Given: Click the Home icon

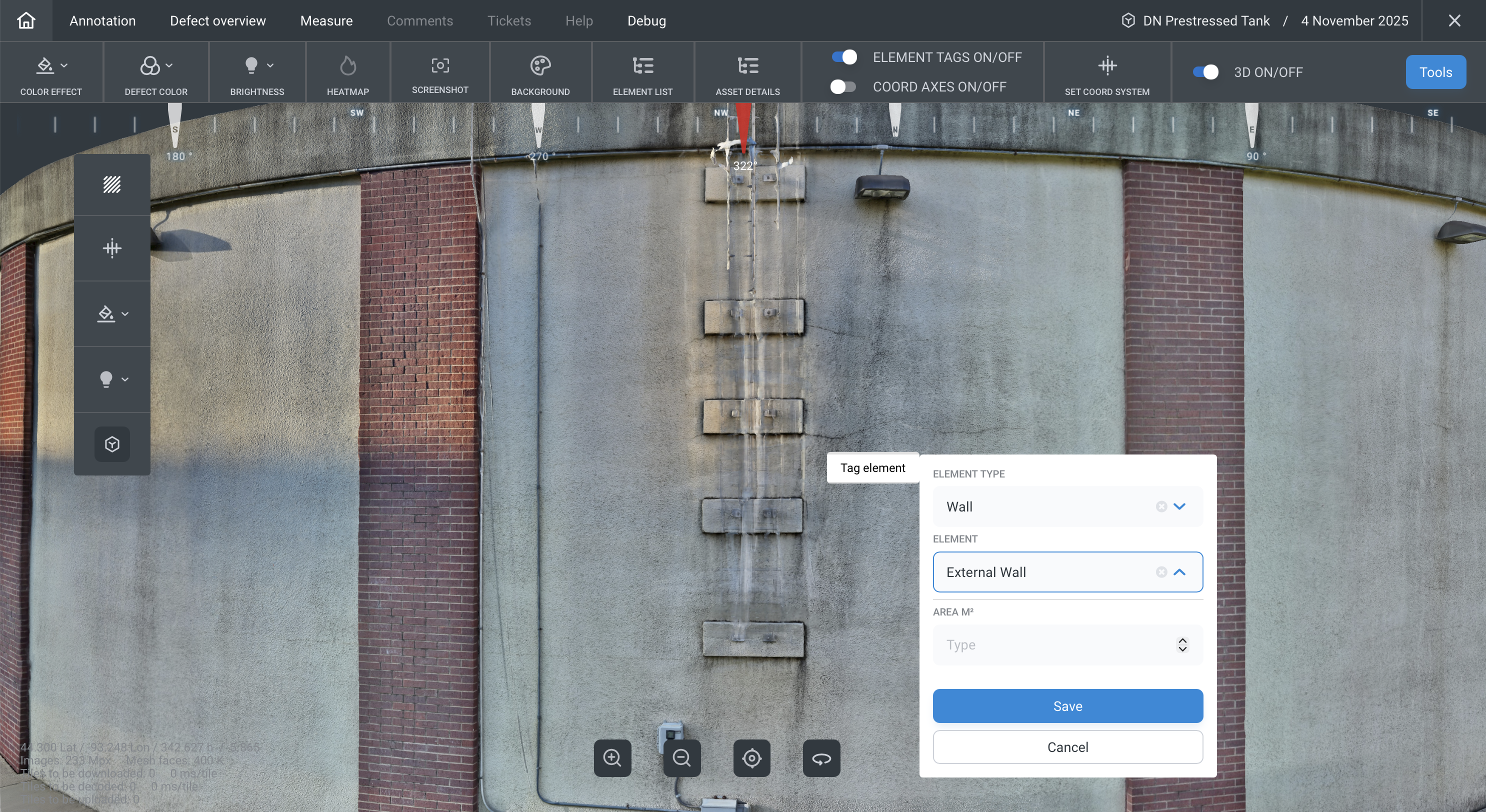Looking at the screenshot, I should click(26, 21).
